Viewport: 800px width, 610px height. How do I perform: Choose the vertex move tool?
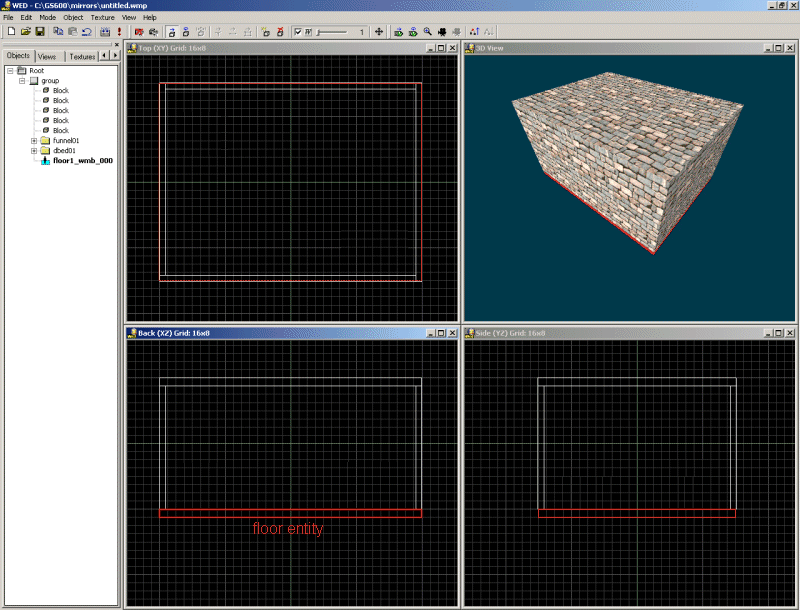[218, 32]
